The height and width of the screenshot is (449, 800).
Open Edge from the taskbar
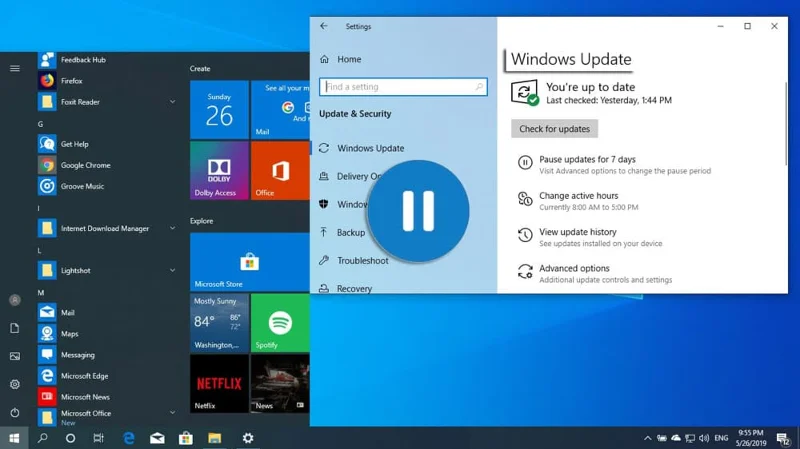[x=129, y=438]
